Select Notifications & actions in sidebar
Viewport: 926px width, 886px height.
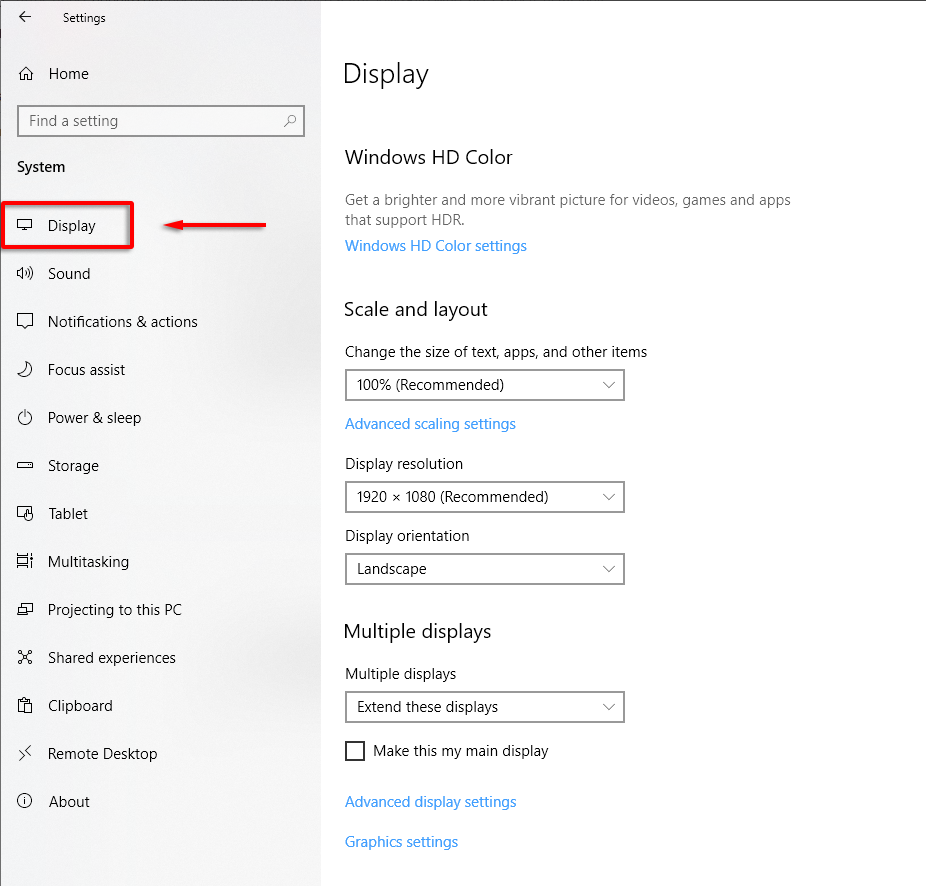[x=122, y=322]
